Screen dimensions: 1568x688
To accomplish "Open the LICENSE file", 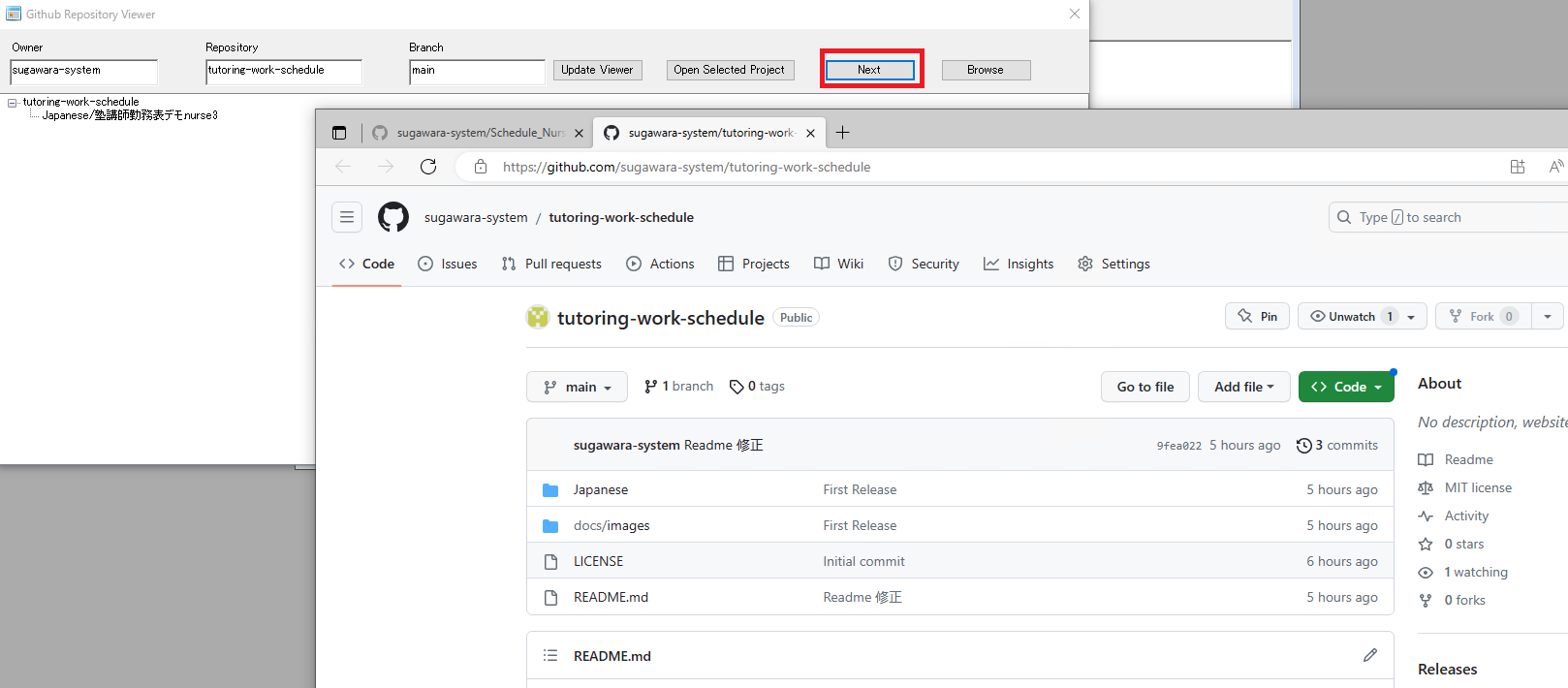I will pyautogui.click(x=598, y=561).
